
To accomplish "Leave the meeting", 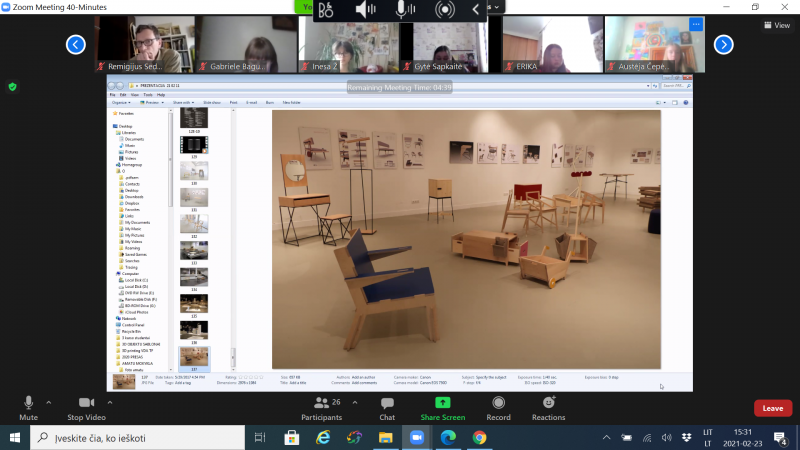I will (x=772, y=408).
